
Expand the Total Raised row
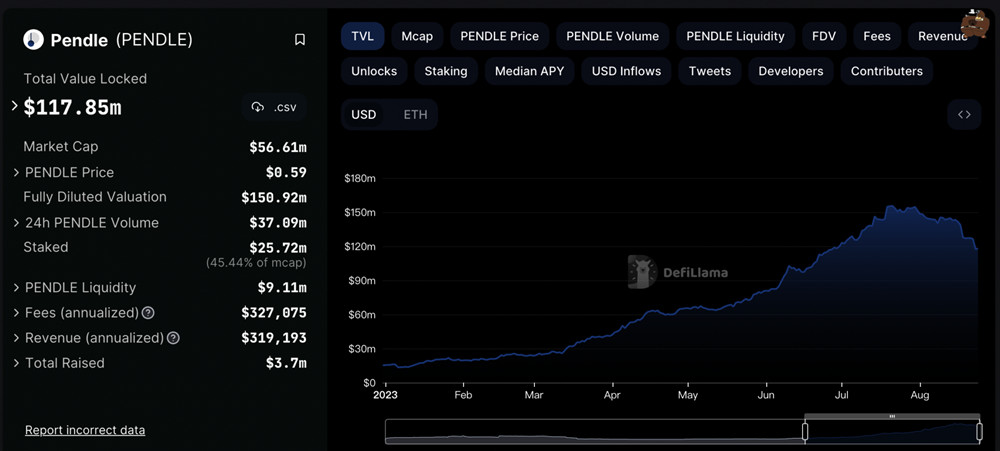[16, 363]
